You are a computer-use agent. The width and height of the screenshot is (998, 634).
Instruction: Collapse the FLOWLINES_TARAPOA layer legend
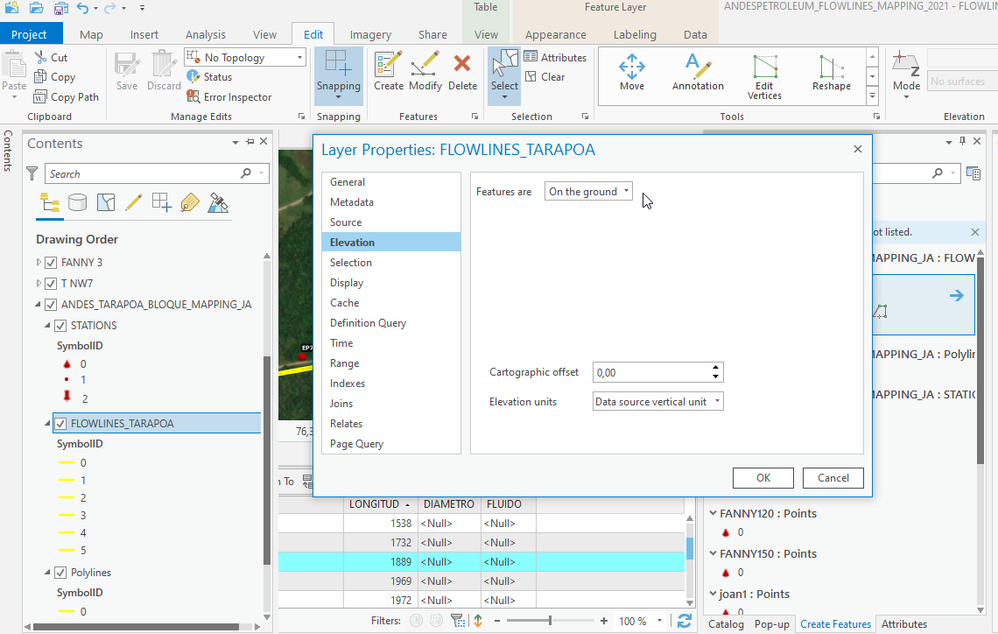click(x=48, y=423)
